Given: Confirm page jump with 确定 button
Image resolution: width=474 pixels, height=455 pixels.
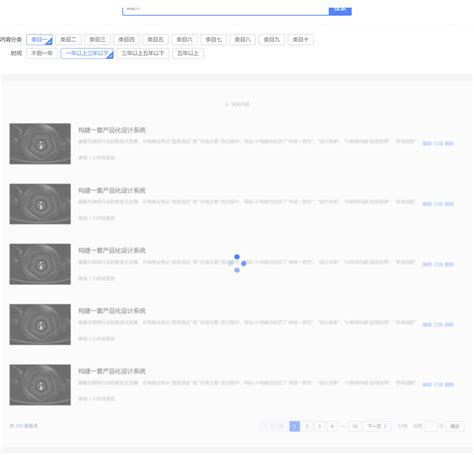Looking at the screenshot, I should click(x=455, y=426).
